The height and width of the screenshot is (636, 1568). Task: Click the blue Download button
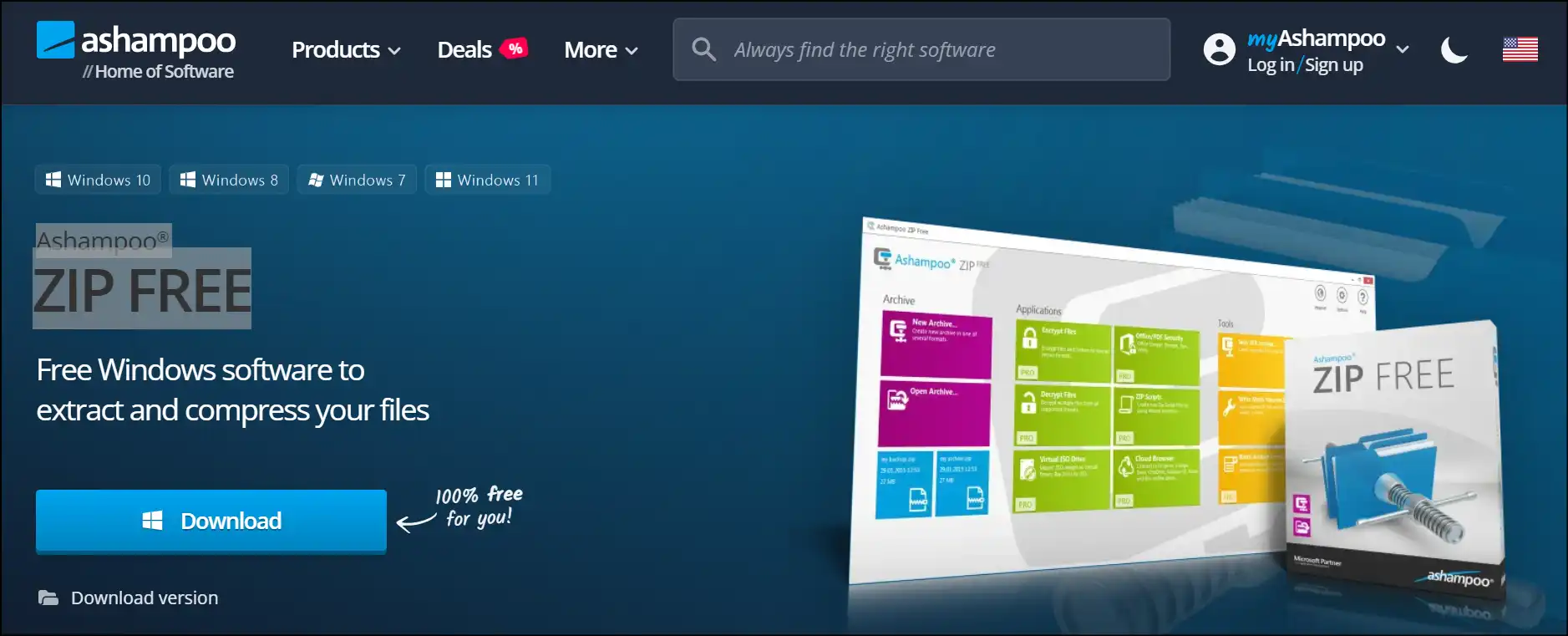click(x=211, y=522)
